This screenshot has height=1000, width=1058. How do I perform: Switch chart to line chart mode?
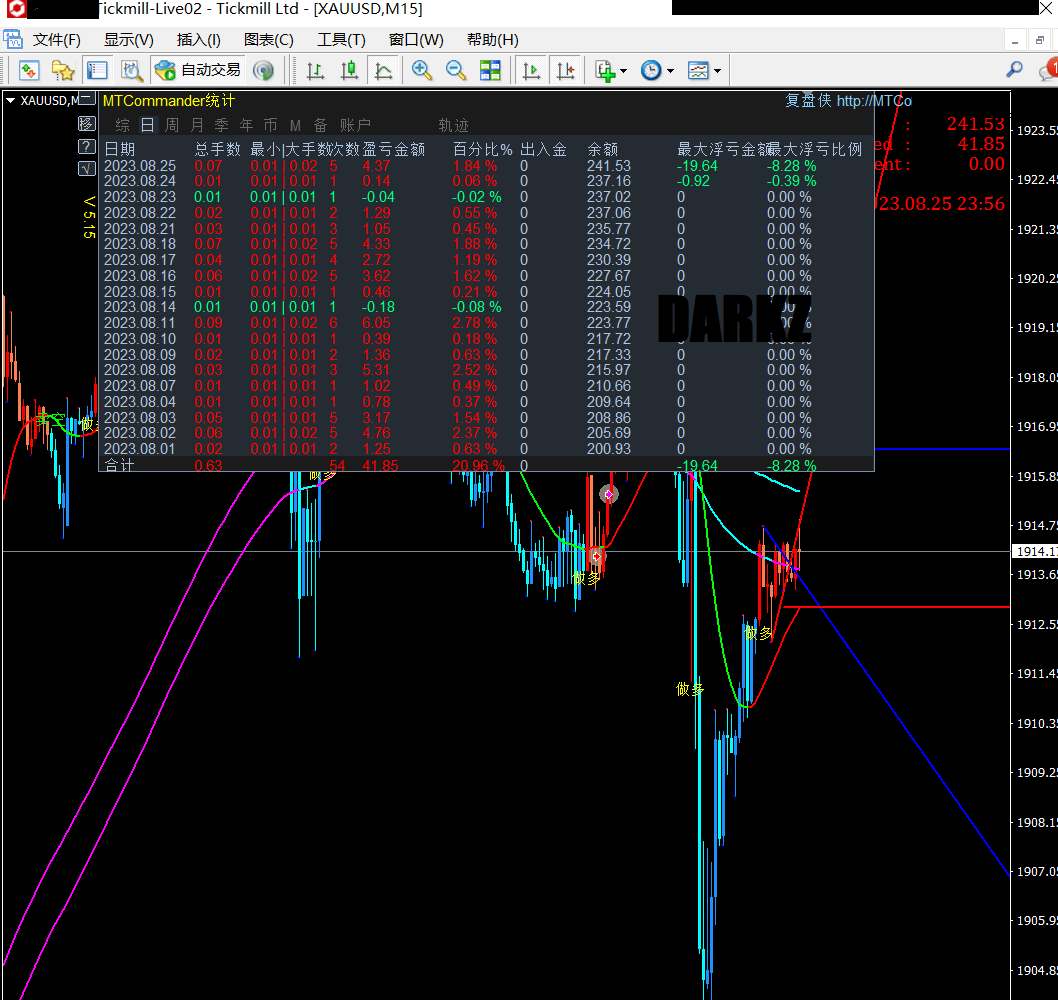(383, 70)
